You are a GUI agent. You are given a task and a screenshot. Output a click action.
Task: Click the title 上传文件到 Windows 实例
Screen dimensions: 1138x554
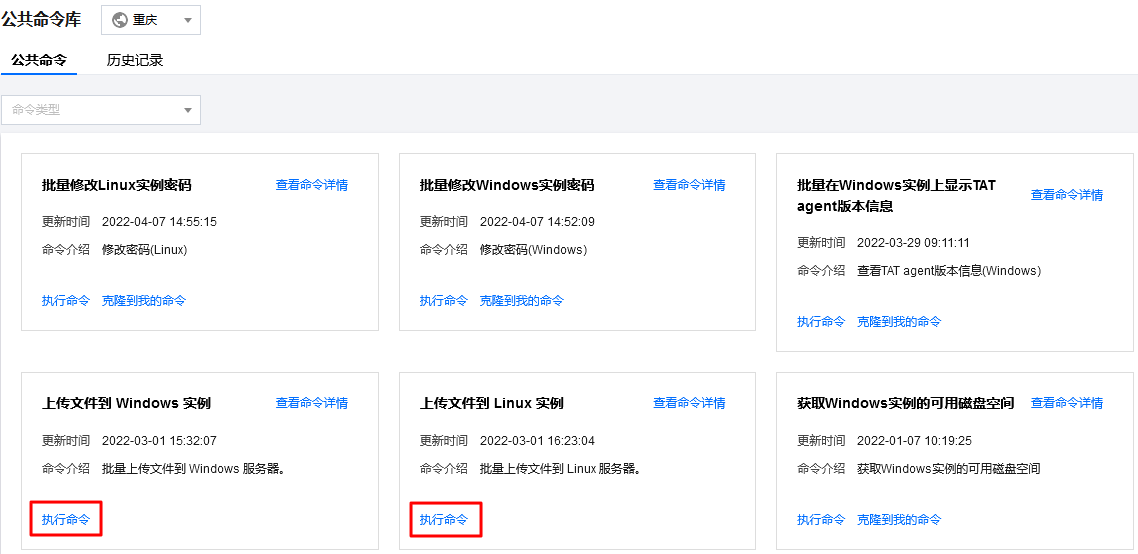[x=126, y=403]
